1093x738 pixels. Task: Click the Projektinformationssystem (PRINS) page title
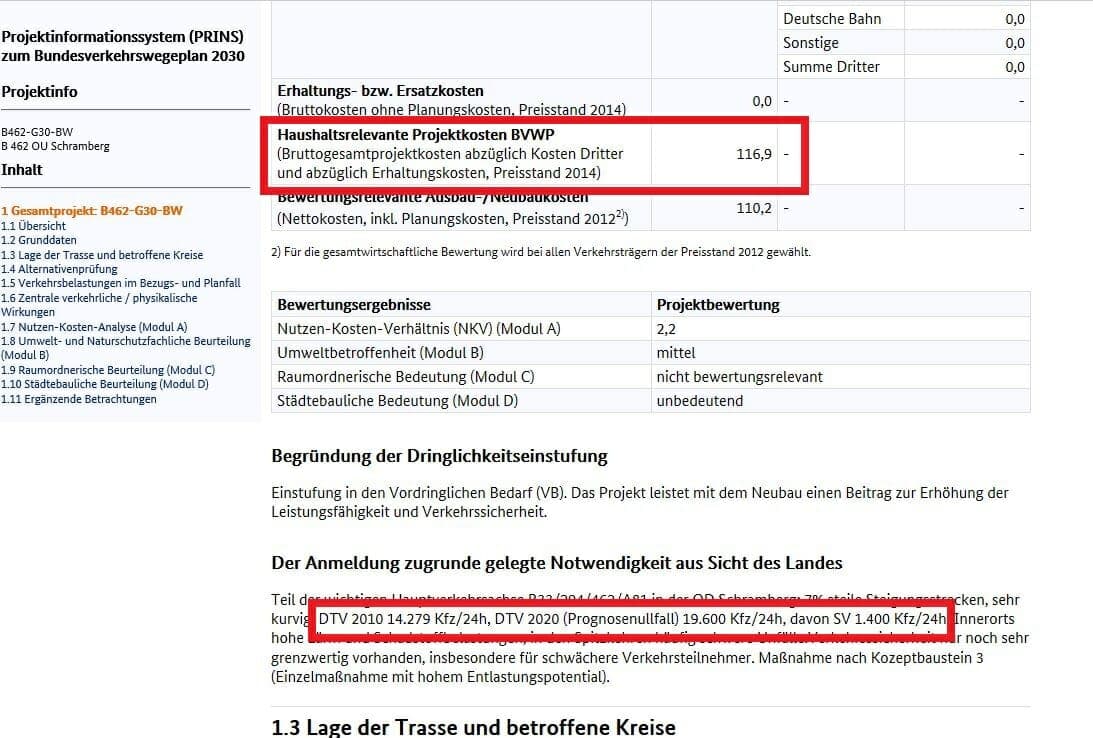[123, 46]
